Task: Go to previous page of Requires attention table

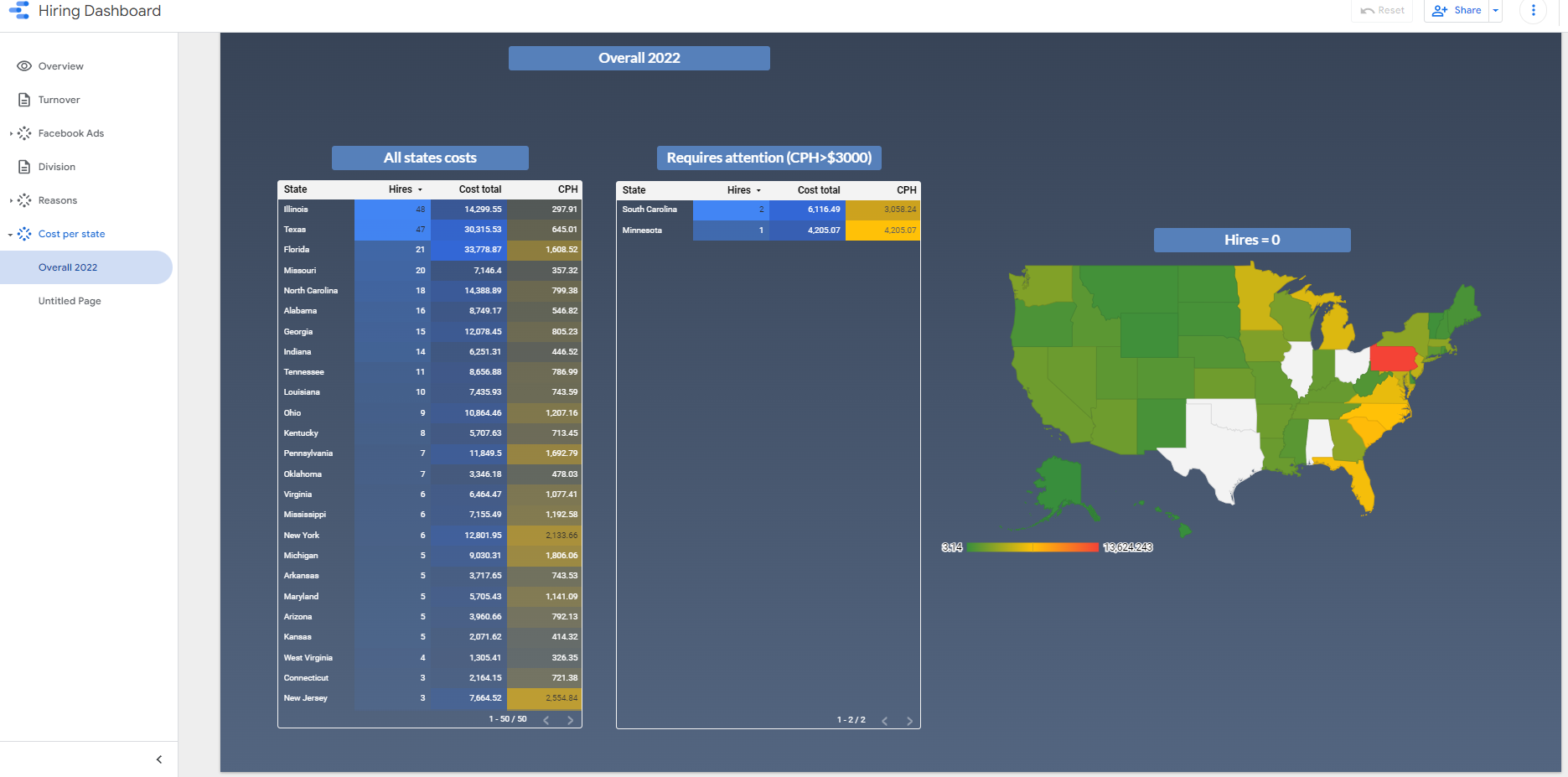Action: pyautogui.click(x=885, y=721)
